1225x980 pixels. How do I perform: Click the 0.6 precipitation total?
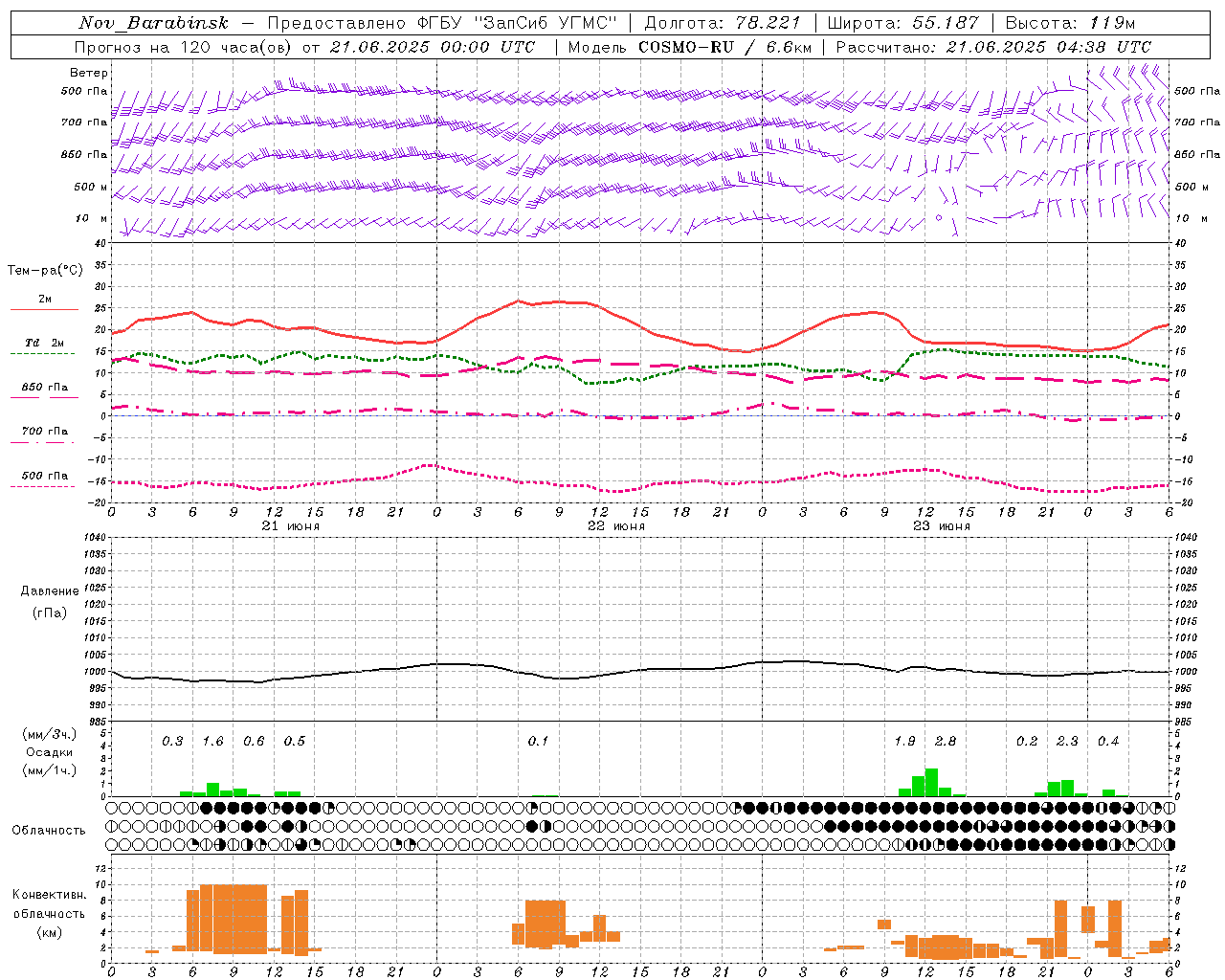pyautogui.click(x=254, y=742)
